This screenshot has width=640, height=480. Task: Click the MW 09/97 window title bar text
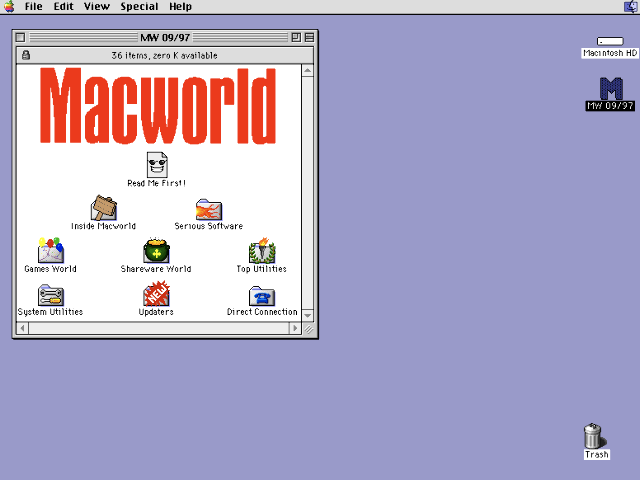165,38
